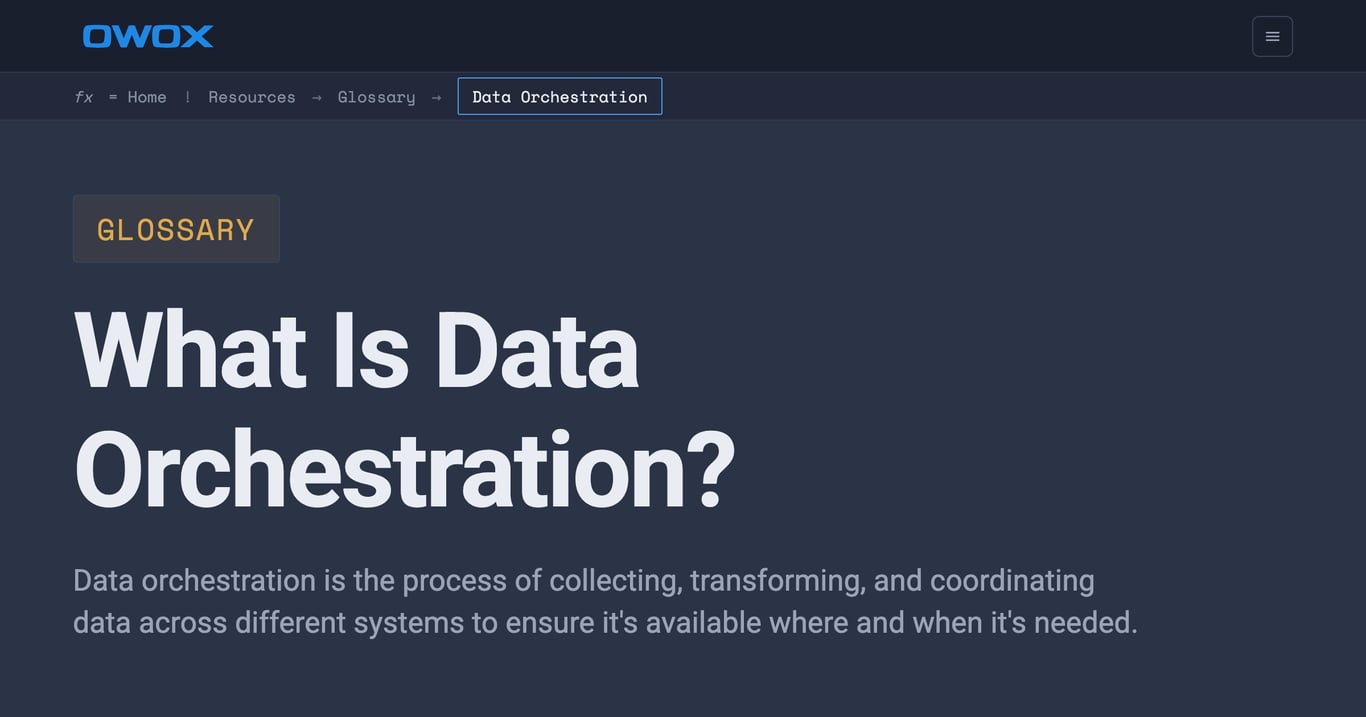Viewport: 1366px width, 717px height.
Task: Navigate to Glossary breadcrumb
Action: tap(376, 97)
